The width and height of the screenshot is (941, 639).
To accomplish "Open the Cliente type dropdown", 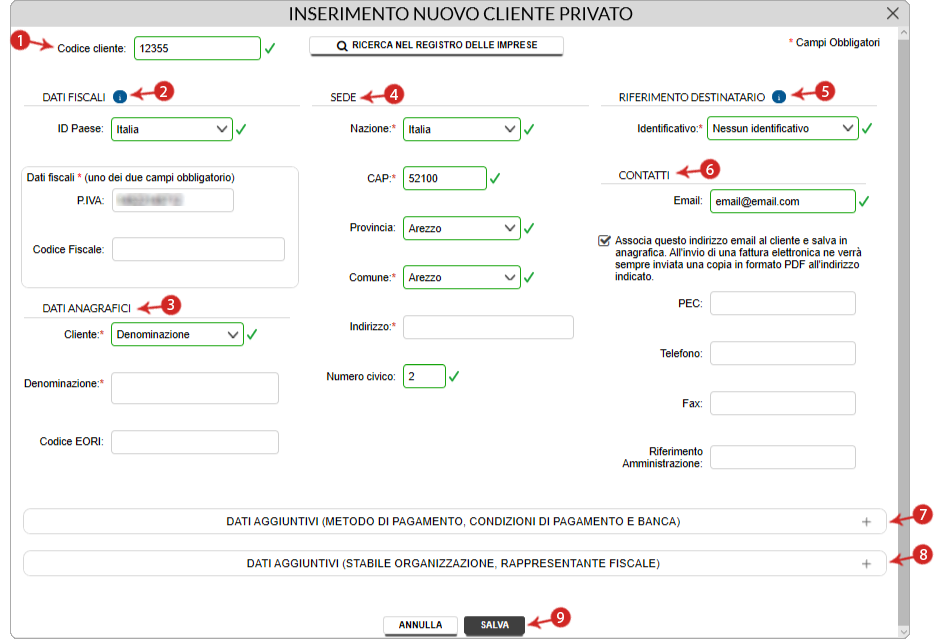I will (x=177, y=334).
